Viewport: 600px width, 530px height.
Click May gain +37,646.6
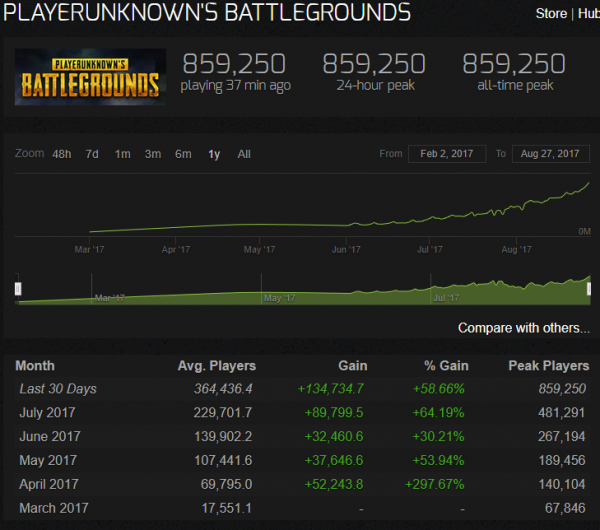(x=334, y=460)
